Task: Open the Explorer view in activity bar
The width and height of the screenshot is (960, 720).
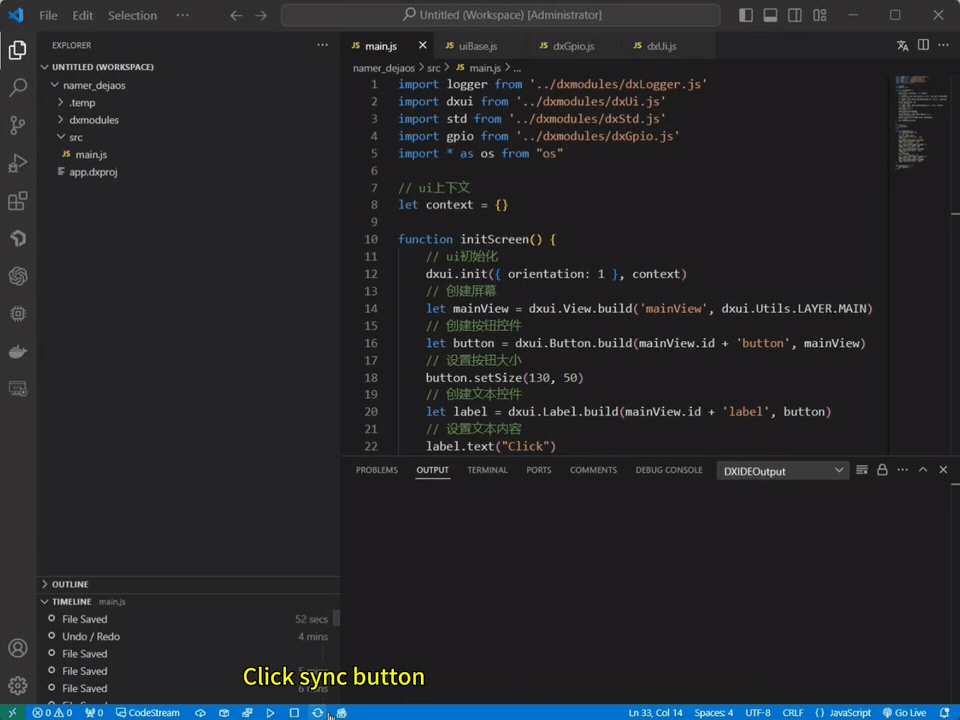Action: click(18, 50)
